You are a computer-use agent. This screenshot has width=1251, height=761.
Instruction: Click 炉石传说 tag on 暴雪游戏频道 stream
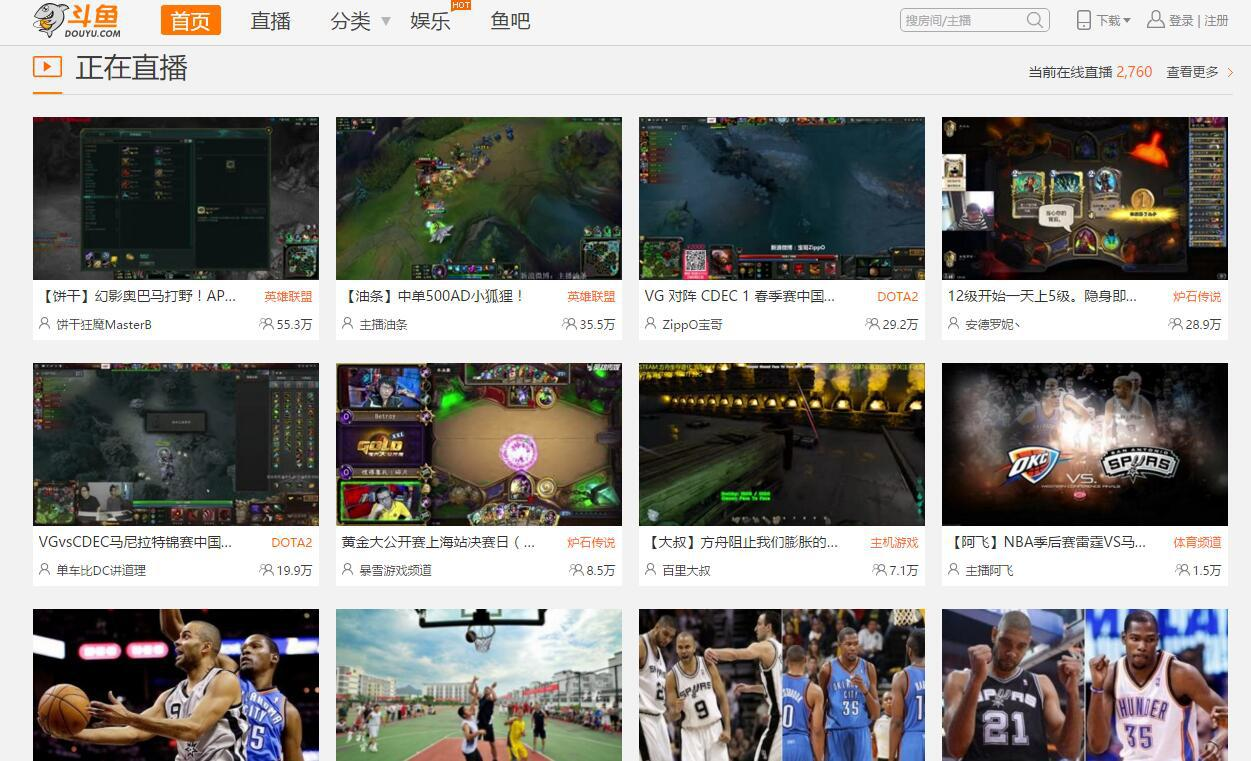(591, 543)
